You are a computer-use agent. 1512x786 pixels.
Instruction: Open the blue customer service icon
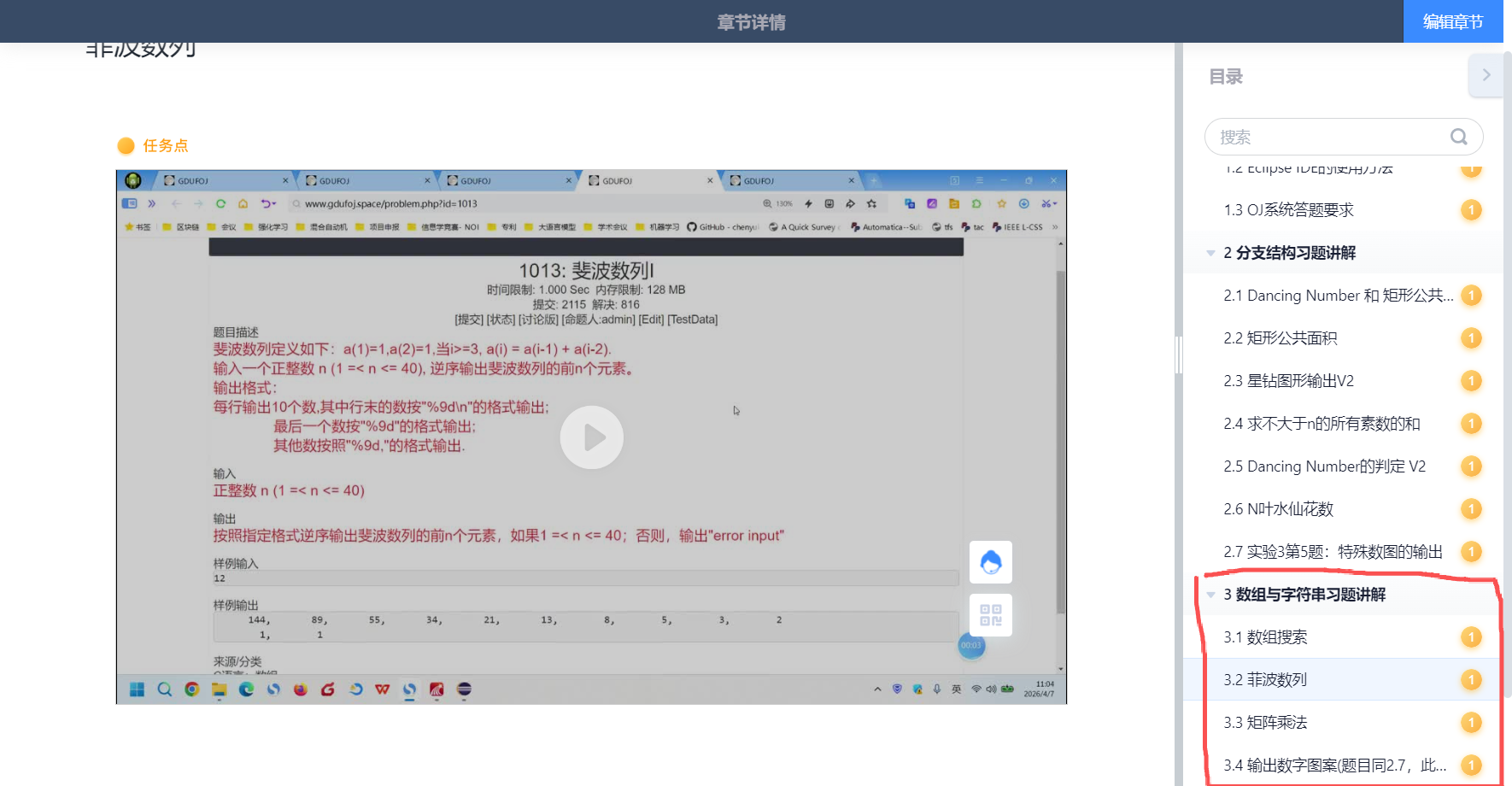pyautogui.click(x=990, y=562)
